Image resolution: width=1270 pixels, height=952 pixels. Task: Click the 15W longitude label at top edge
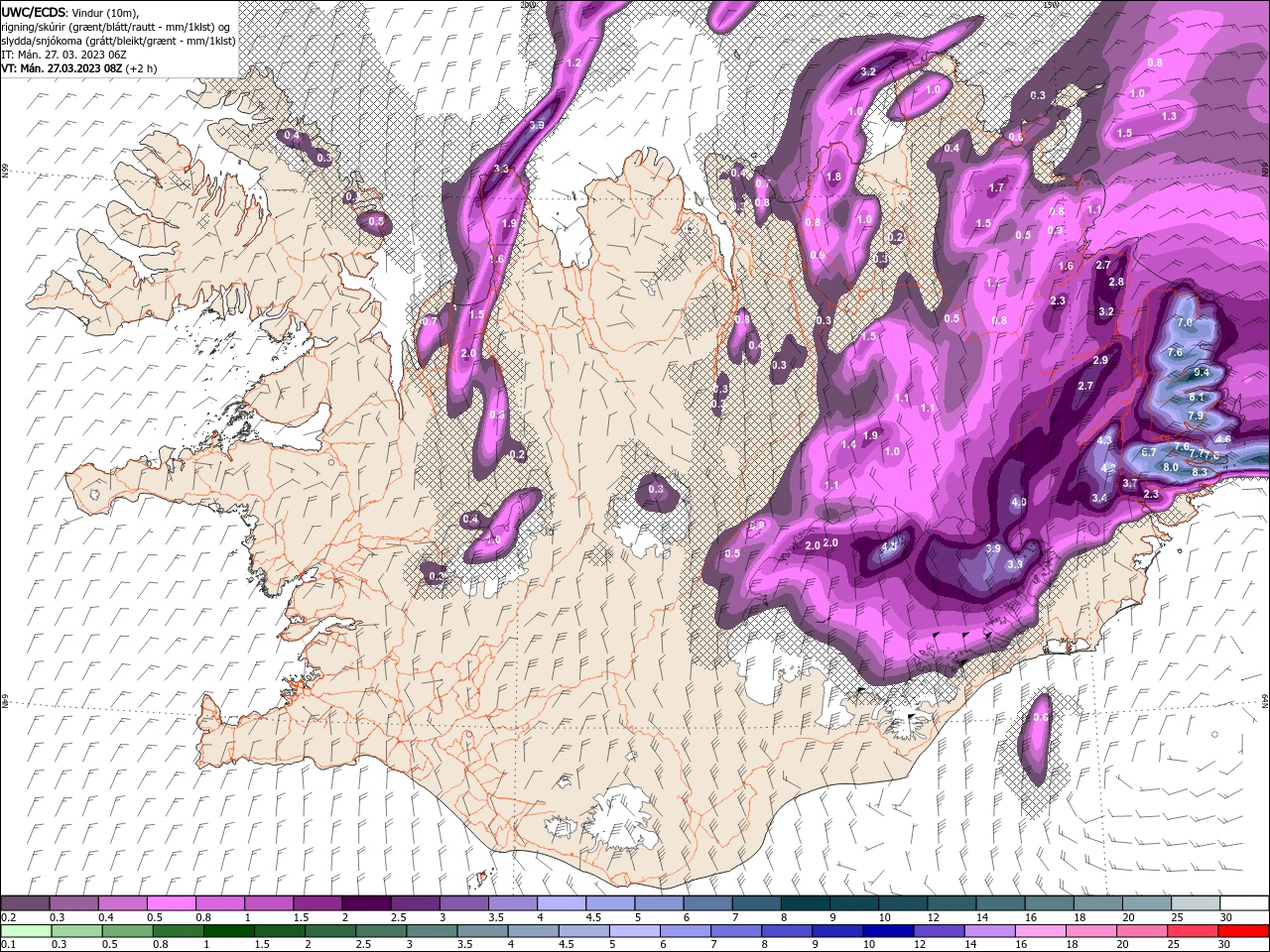(1052, 5)
